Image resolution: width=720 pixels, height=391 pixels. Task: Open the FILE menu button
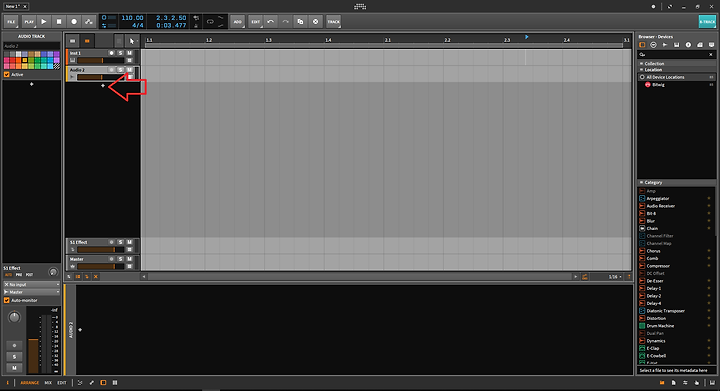pos(11,22)
